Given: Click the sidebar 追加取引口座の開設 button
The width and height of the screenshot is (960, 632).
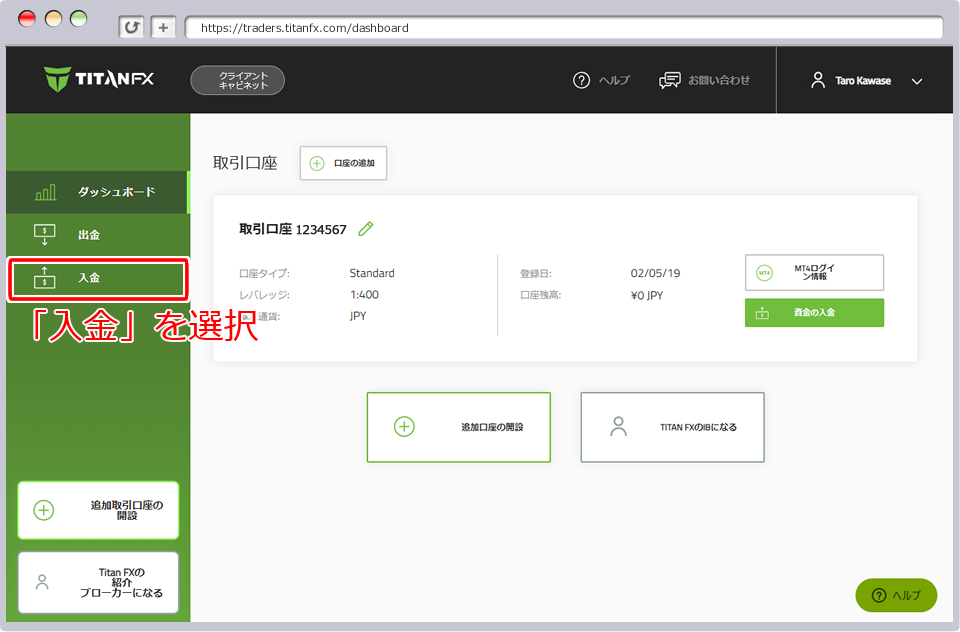Looking at the screenshot, I should coord(98,510).
